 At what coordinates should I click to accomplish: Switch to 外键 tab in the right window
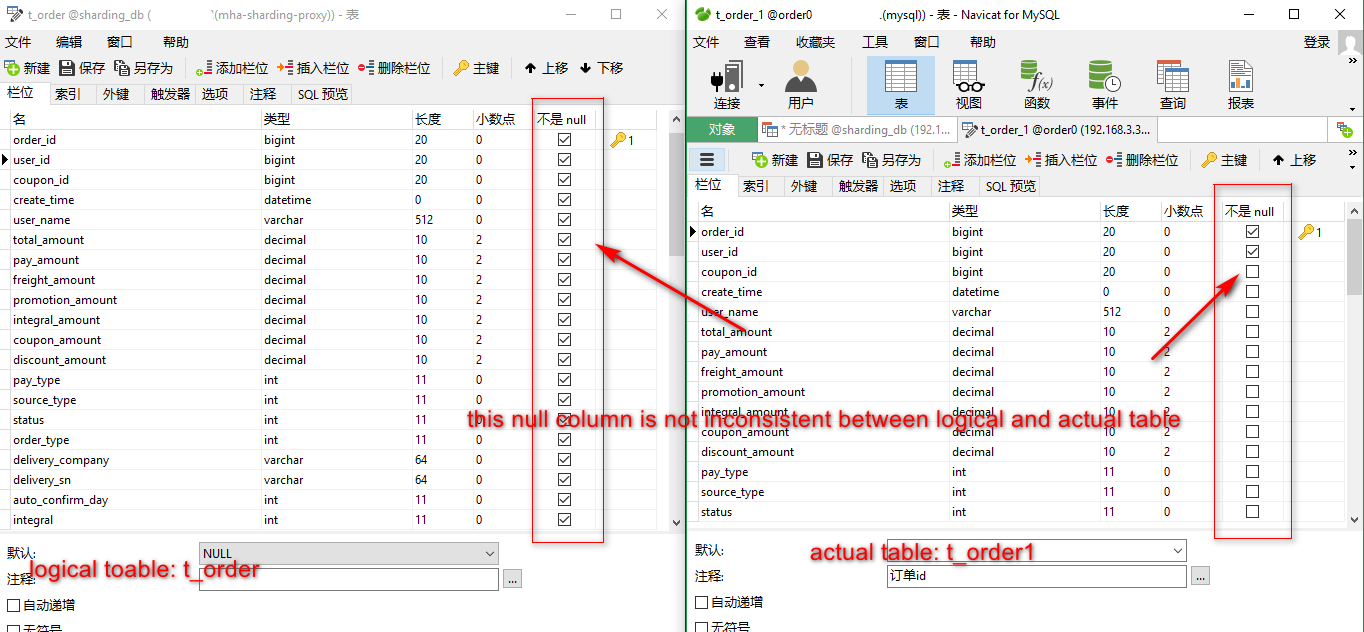(x=804, y=186)
